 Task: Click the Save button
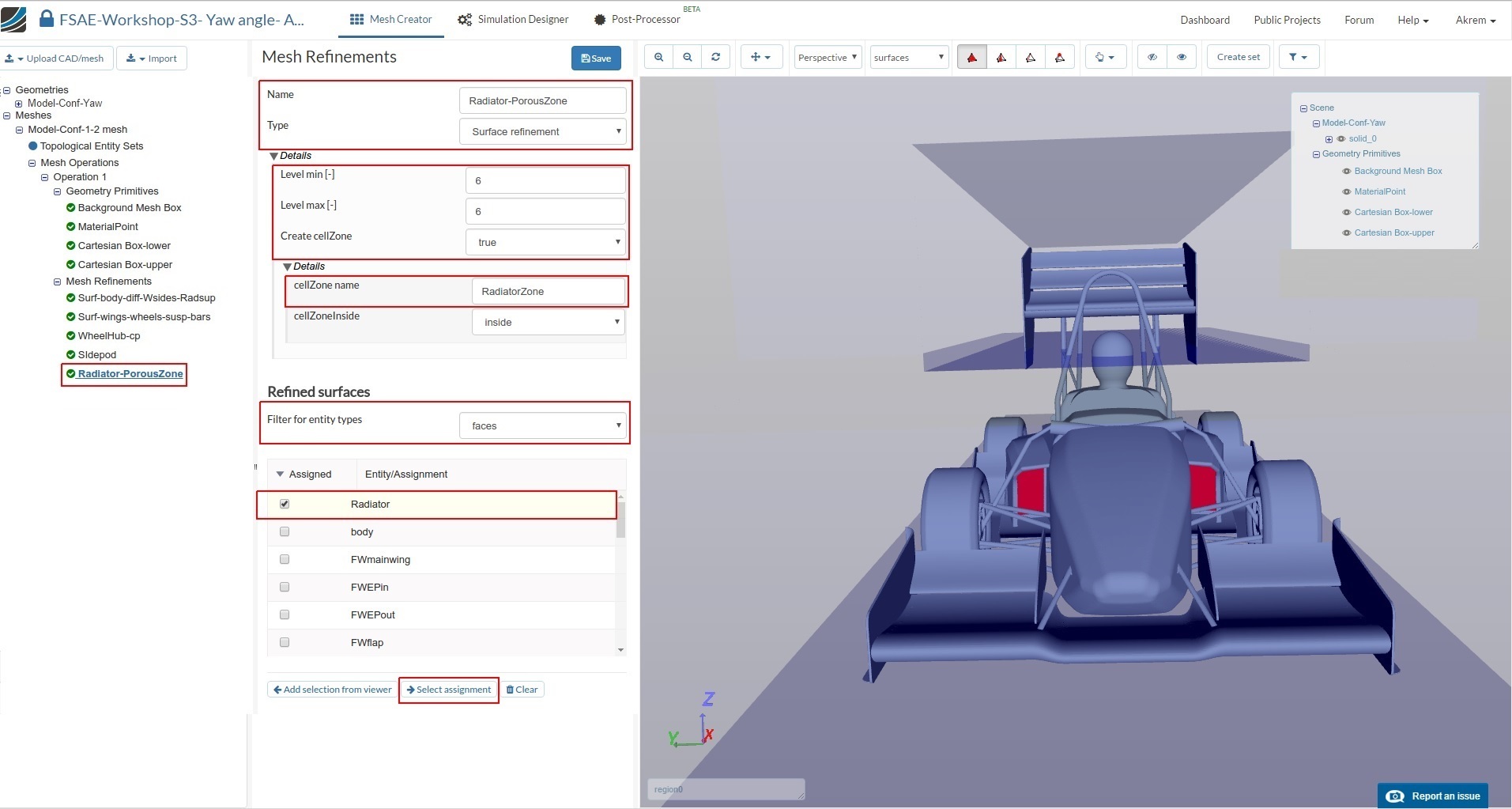[596, 58]
